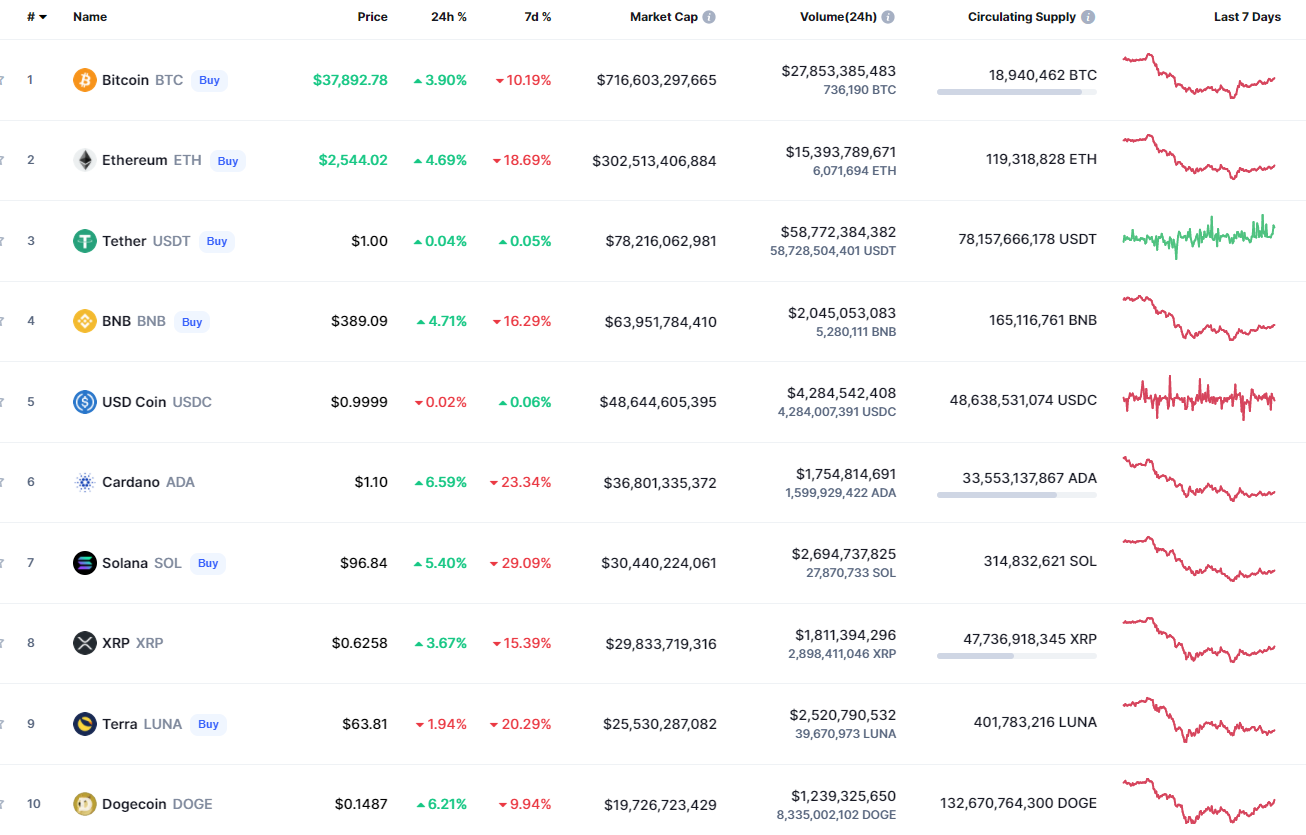Screen dimensions: 1306x835
Task: Click the Circulating Supply info icon
Action: [1088, 17]
